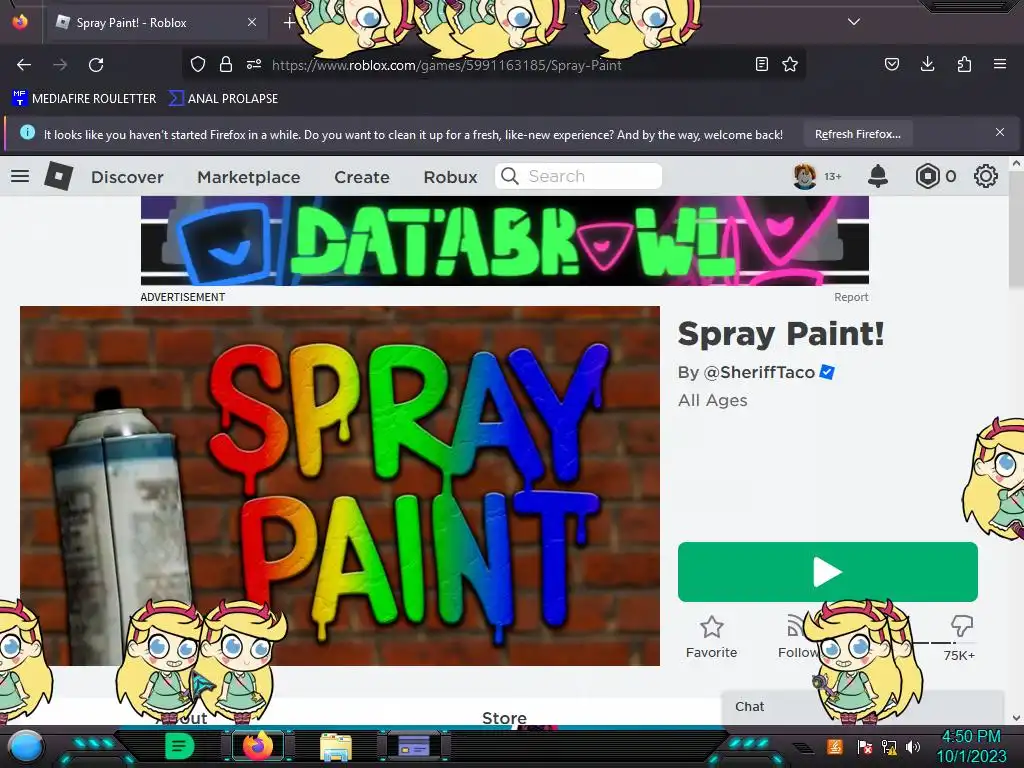Click the Roblox logo home icon
This screenshot has width=1024, height=768.
pos(59,176)
